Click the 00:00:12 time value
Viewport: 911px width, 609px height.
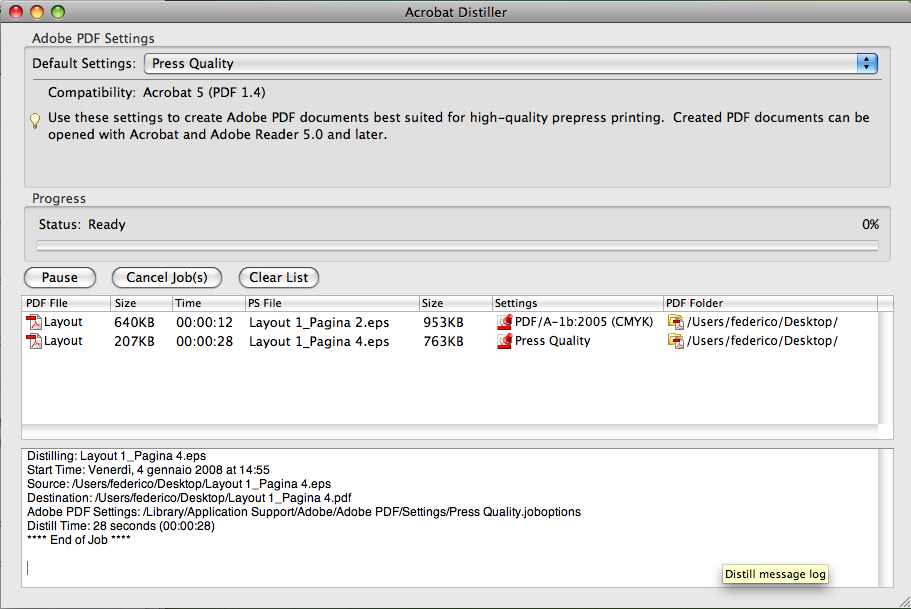tap(205, 323)
